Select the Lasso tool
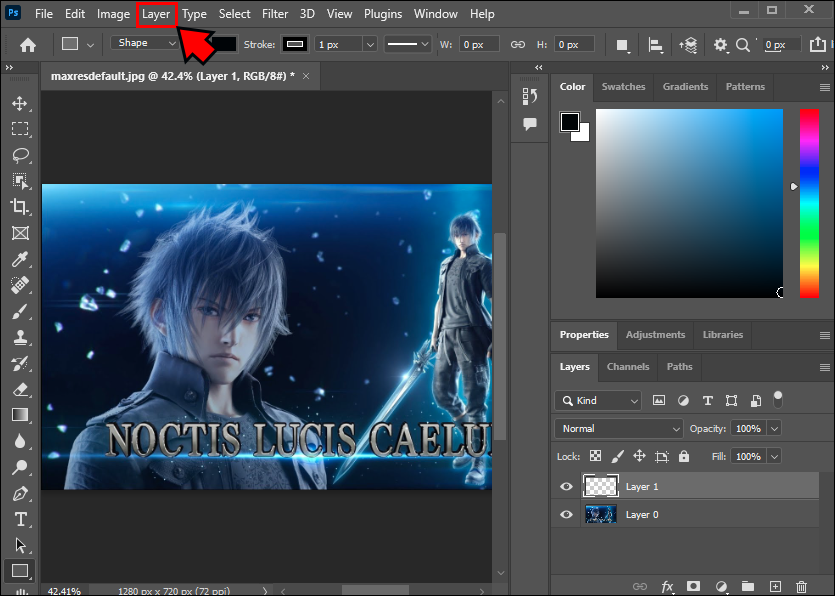 click(20, 155)
